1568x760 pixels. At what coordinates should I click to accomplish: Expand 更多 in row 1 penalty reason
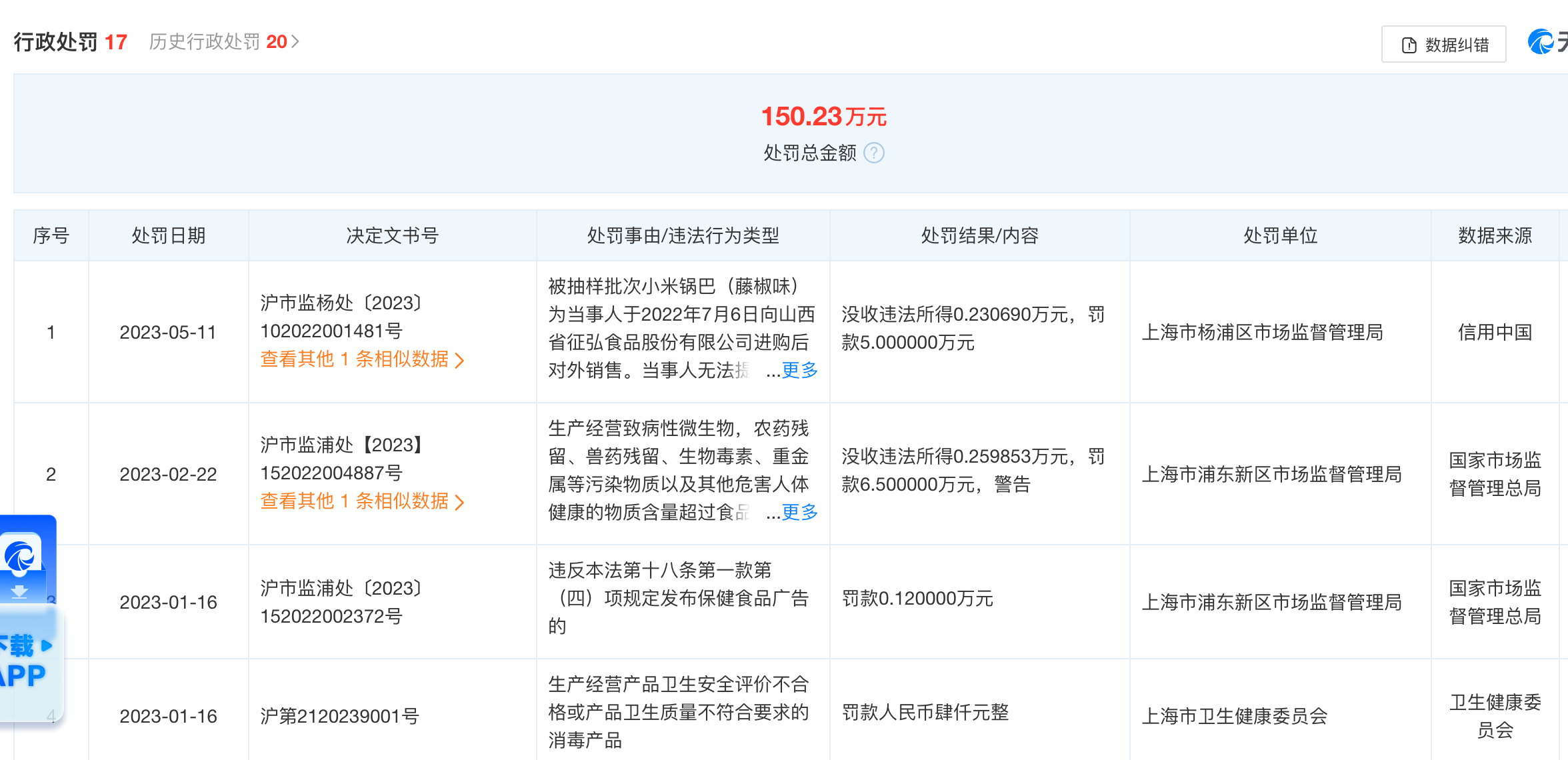coord(799,370)
